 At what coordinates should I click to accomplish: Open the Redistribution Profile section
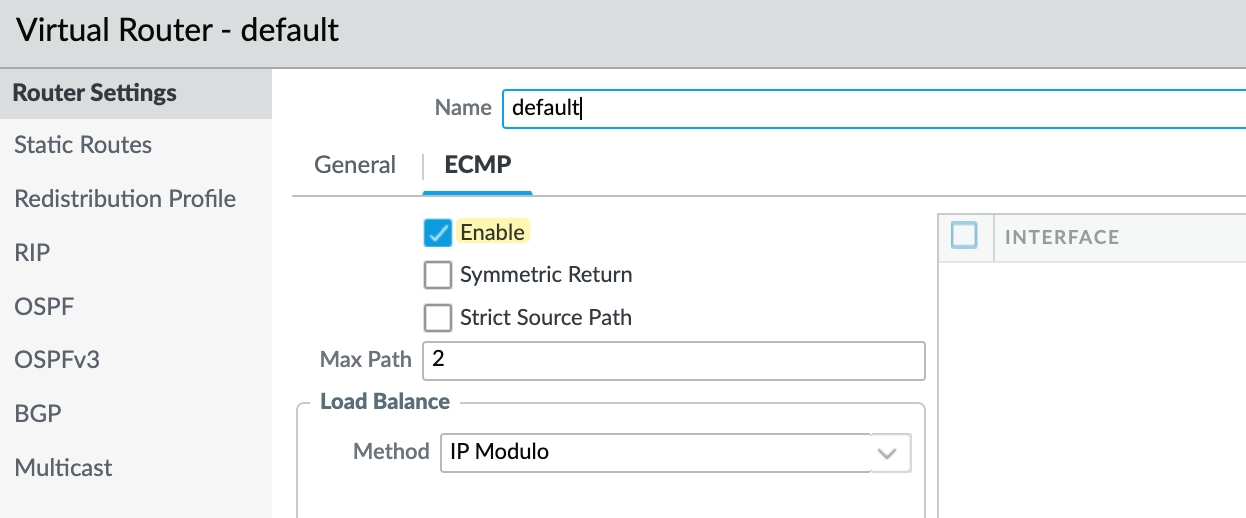point(125,199)
